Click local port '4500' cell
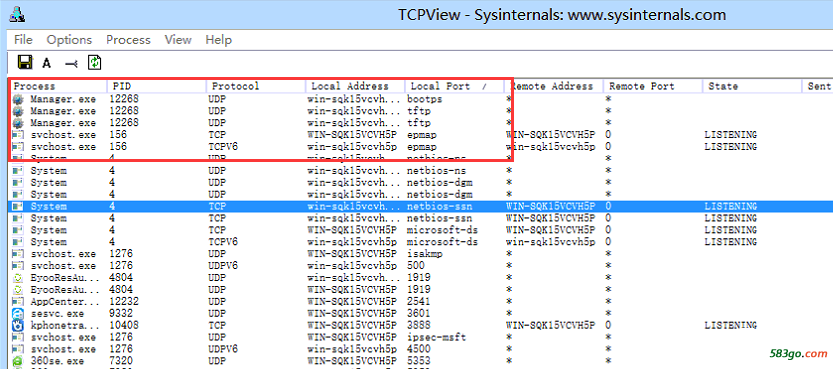 point(419,349)
